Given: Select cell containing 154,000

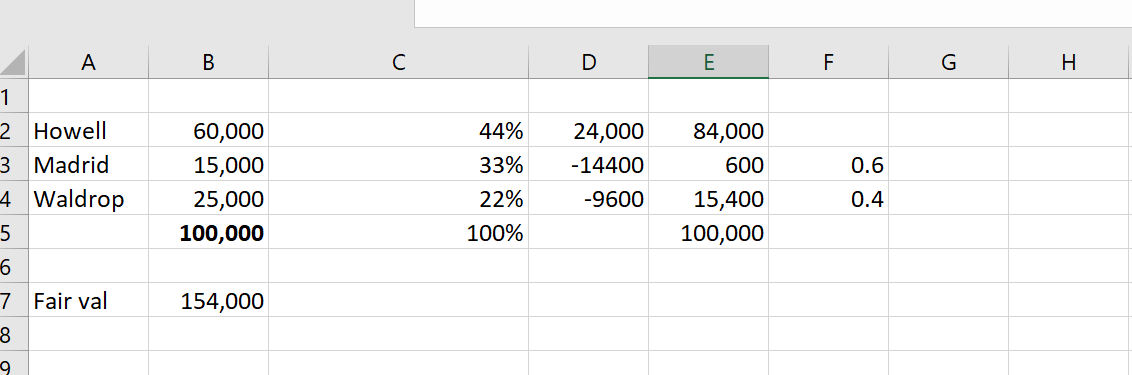Looking at the screenshot, I should 209,300.
